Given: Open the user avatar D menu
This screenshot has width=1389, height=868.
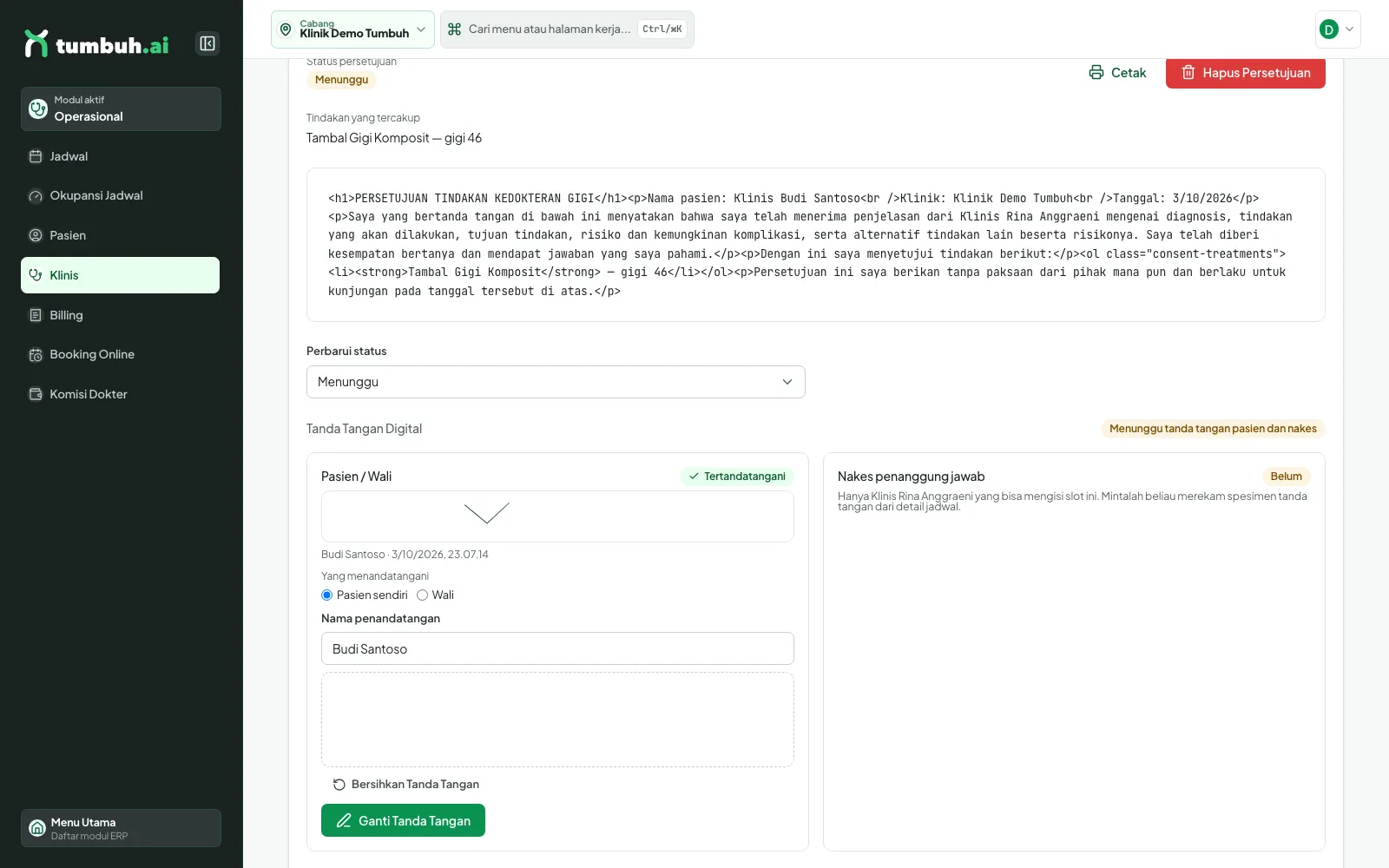Looking at the screenshot, I should pyautogui.click(x=1338, y=30).
